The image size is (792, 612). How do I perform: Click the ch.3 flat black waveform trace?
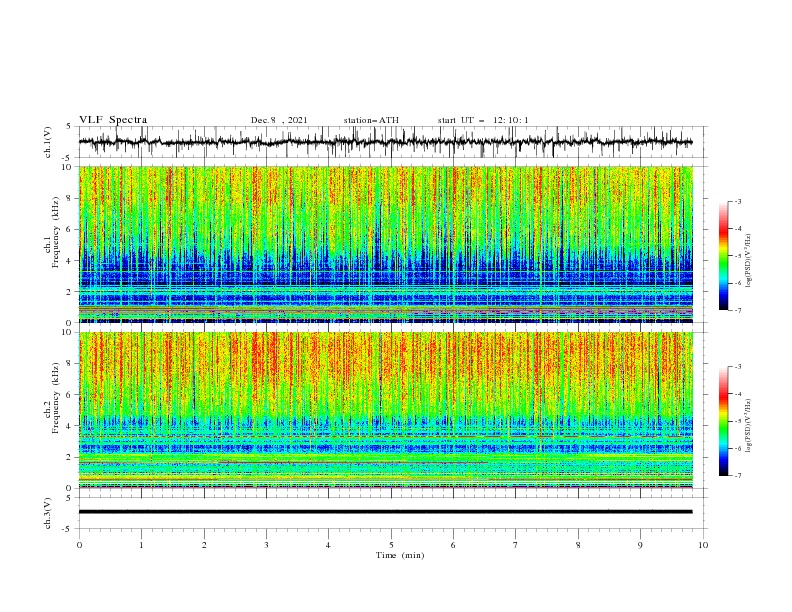point(385,512)
